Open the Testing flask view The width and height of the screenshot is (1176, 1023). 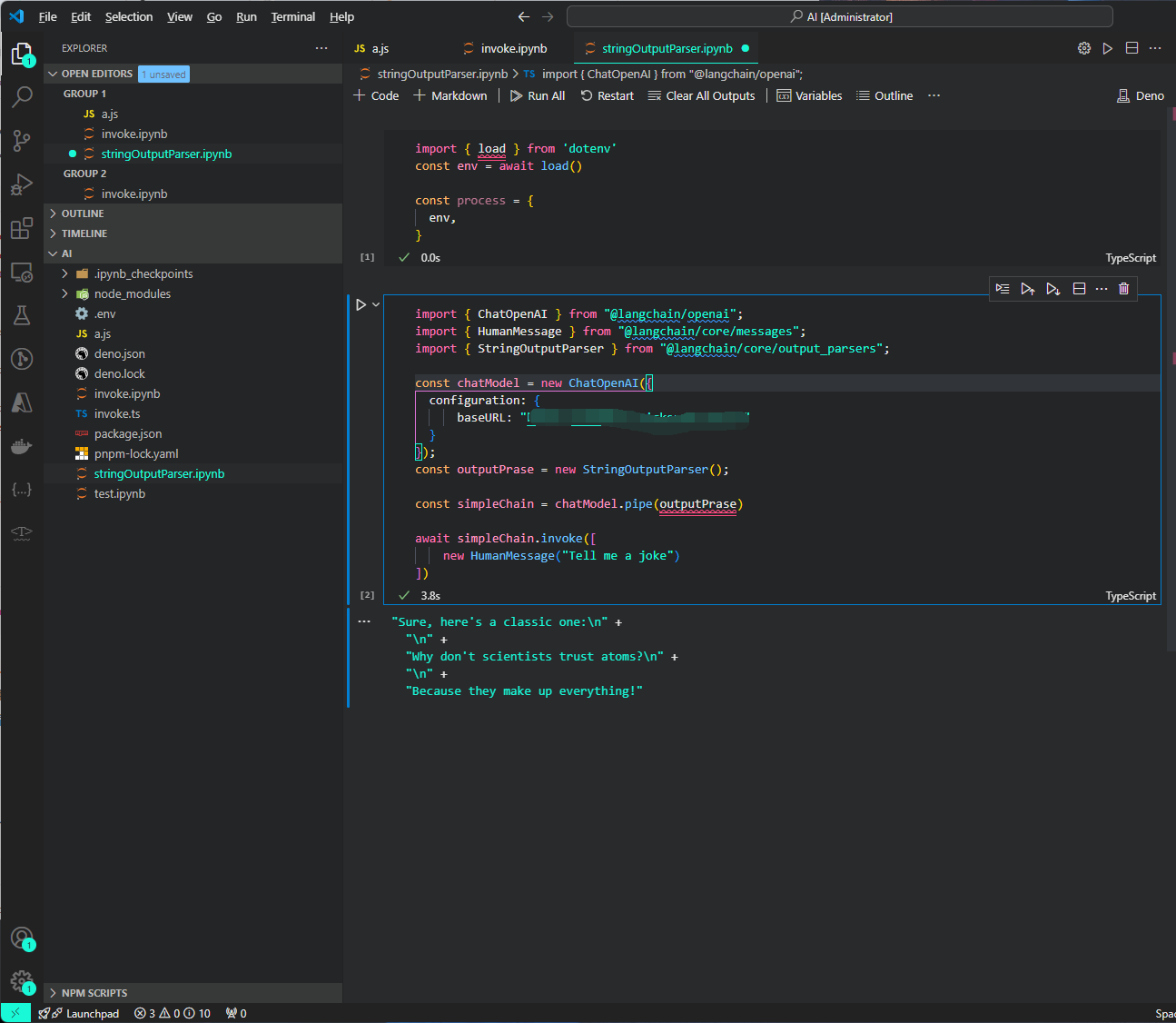click(22, 315)
